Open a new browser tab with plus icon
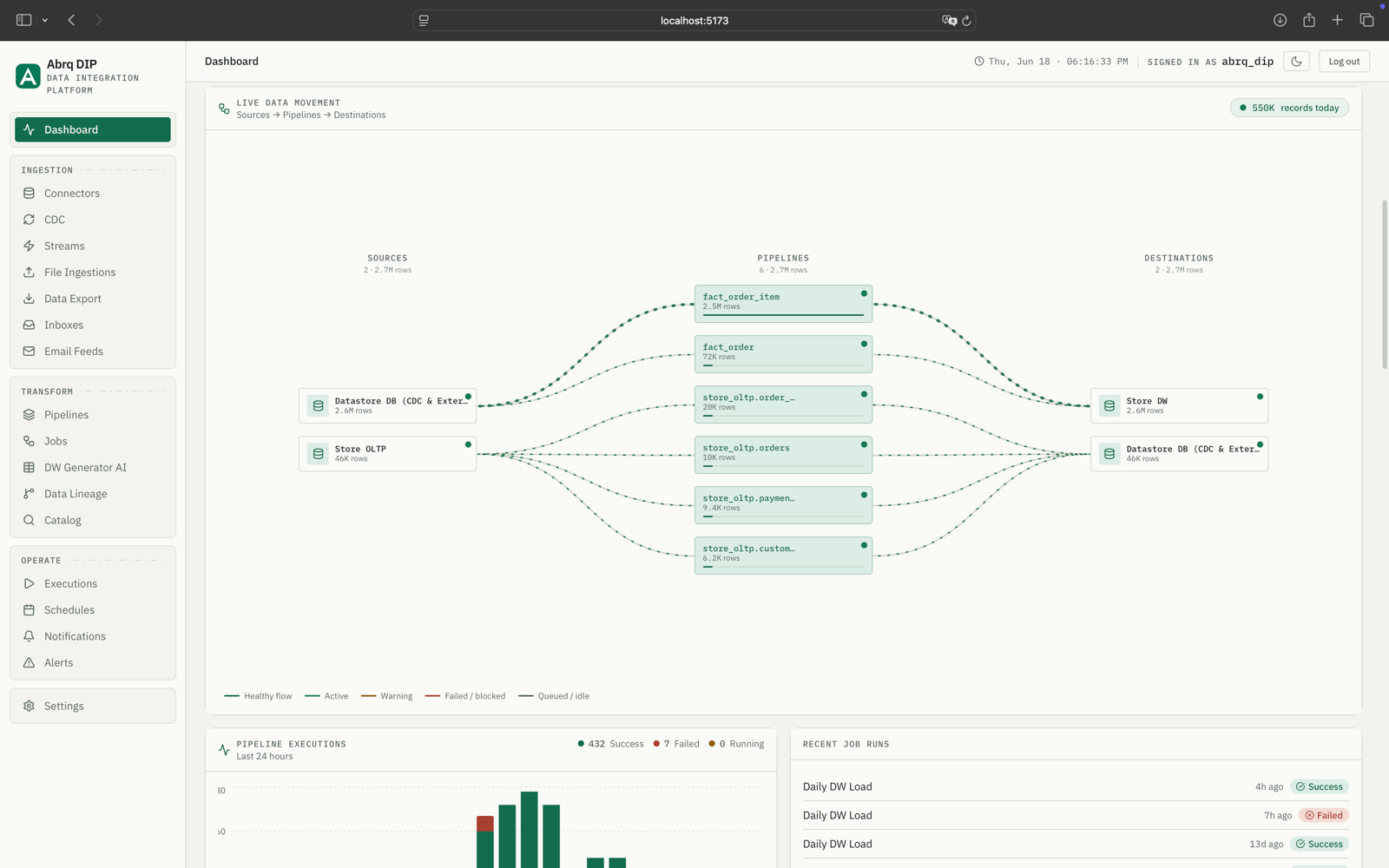This screenshot has width=1389, height=868. click(1338, 20)
